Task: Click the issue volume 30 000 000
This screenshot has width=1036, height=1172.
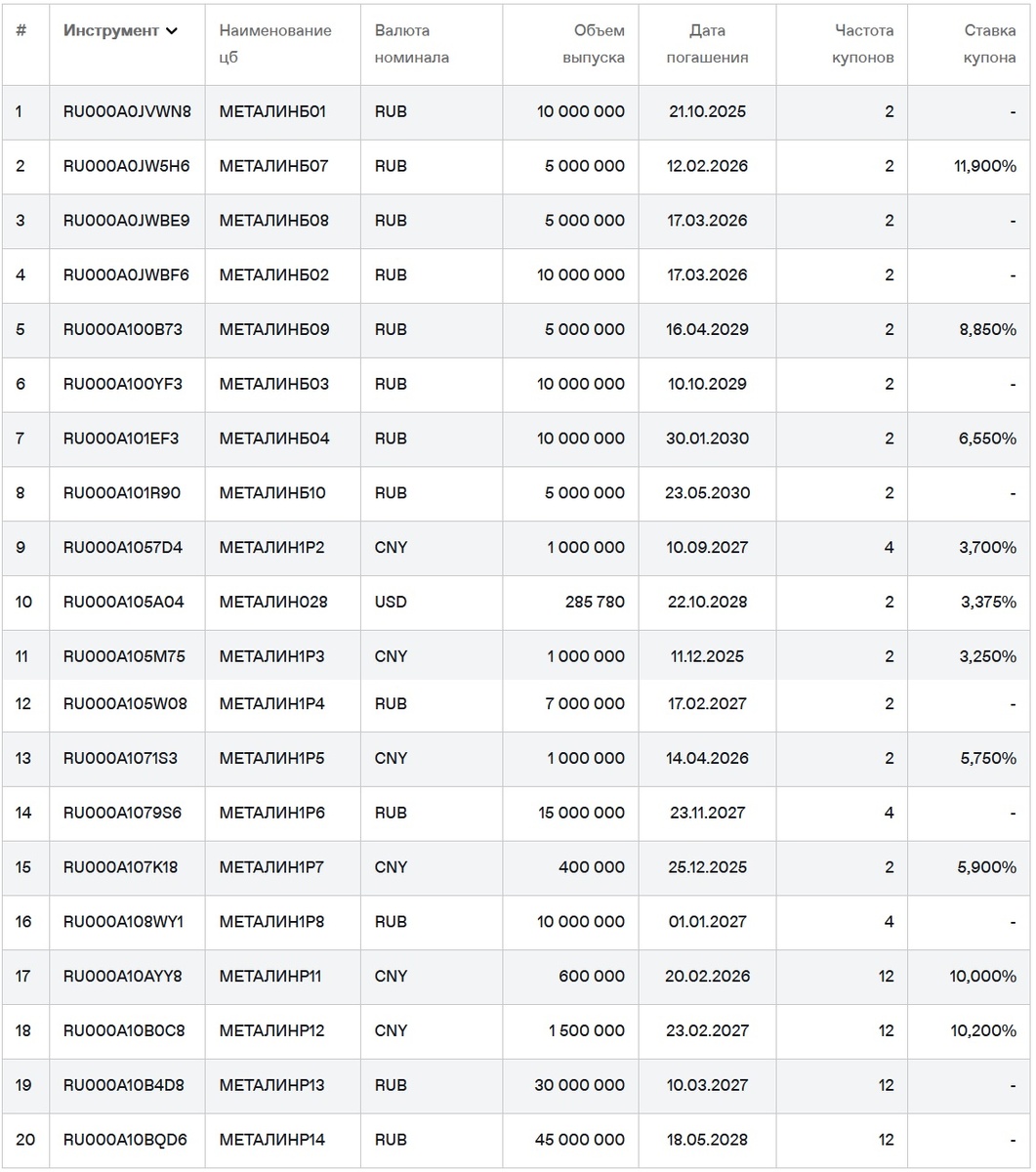Action: point(580,1087)
